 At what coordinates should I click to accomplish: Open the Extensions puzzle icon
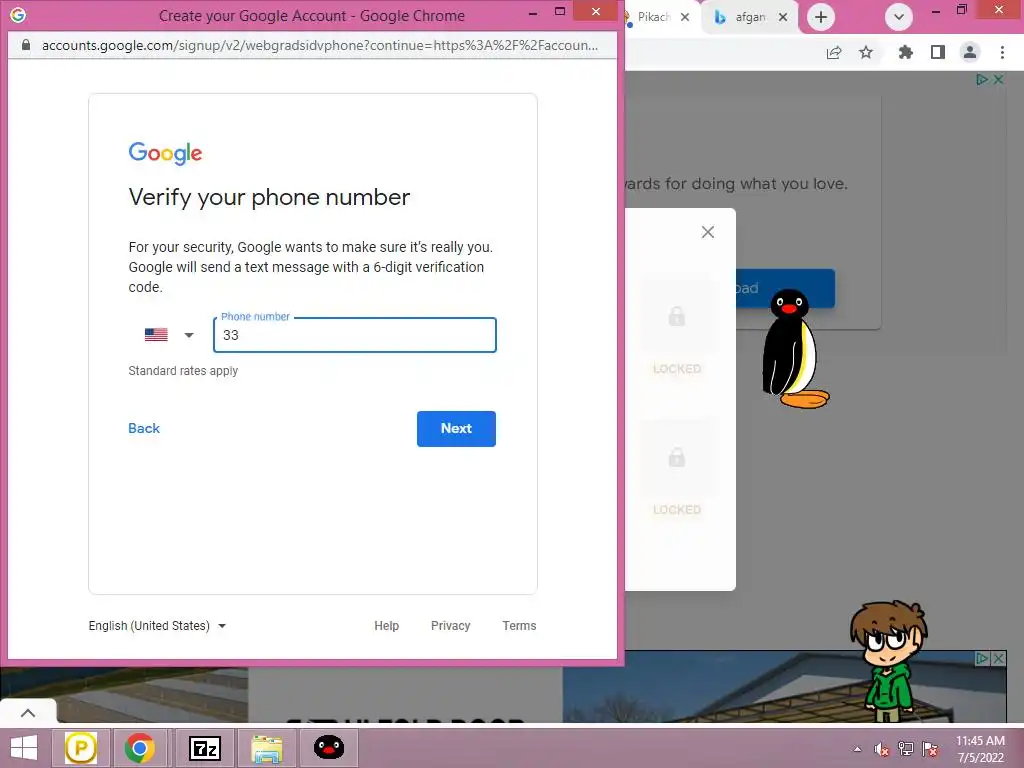(905, 52)
